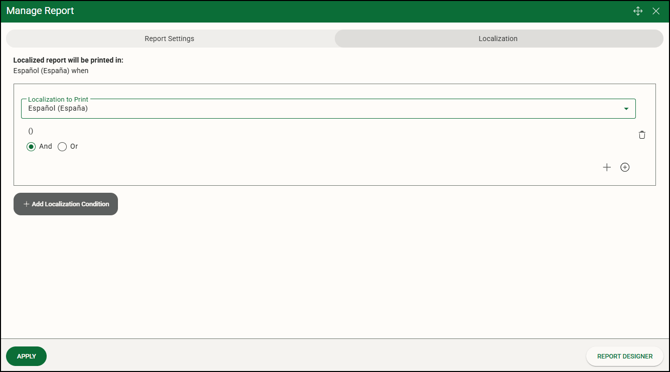Close the Manage Report dialog

(656, 11)
